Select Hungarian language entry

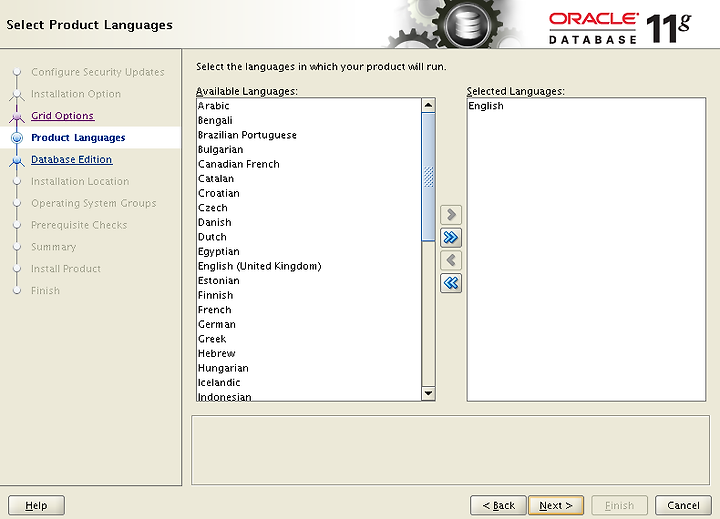[x=309, y=368]
